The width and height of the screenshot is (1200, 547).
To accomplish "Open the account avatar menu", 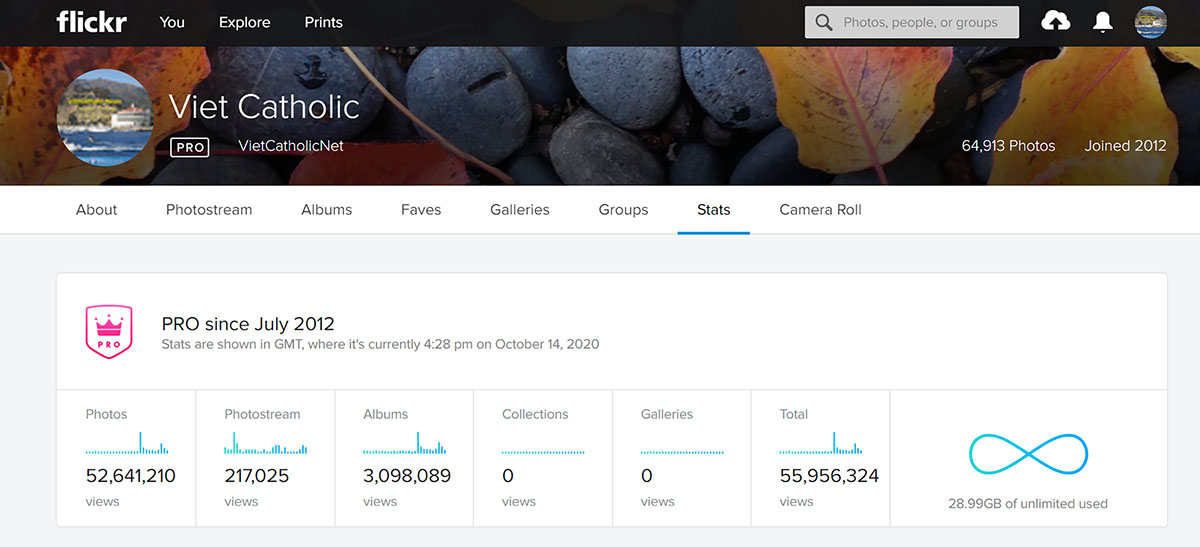I will tap(1151, 22).
